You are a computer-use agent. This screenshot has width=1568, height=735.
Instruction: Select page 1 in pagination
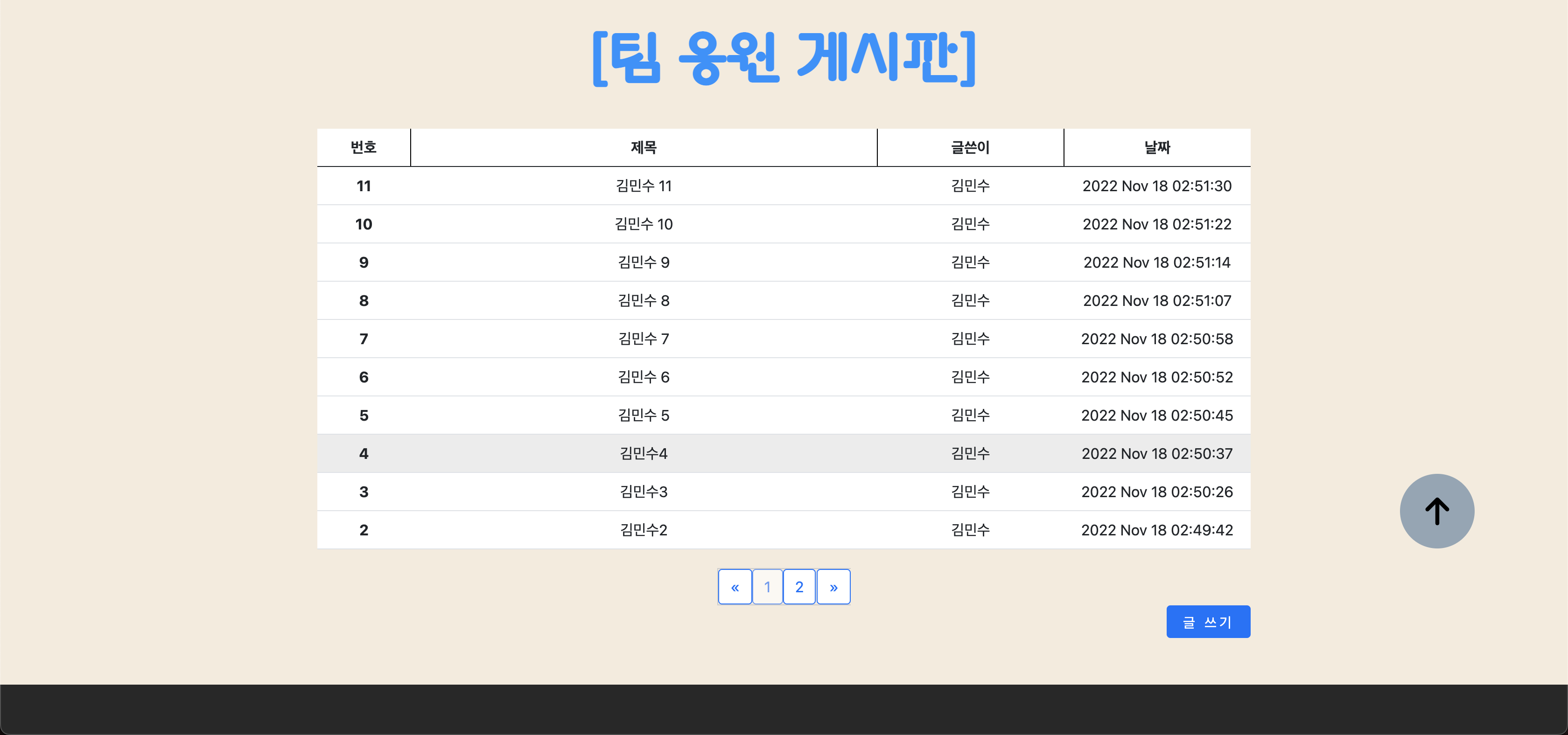767,587
